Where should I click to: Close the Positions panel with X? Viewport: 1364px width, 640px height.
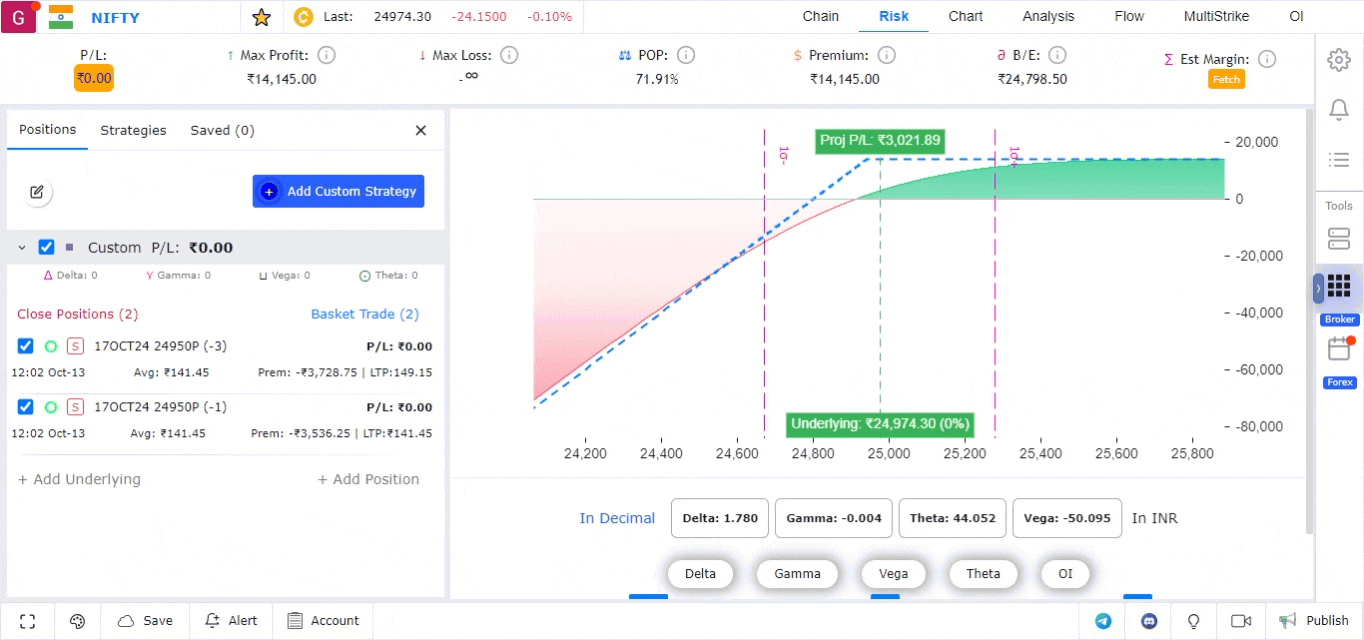[x=421, y=130]
